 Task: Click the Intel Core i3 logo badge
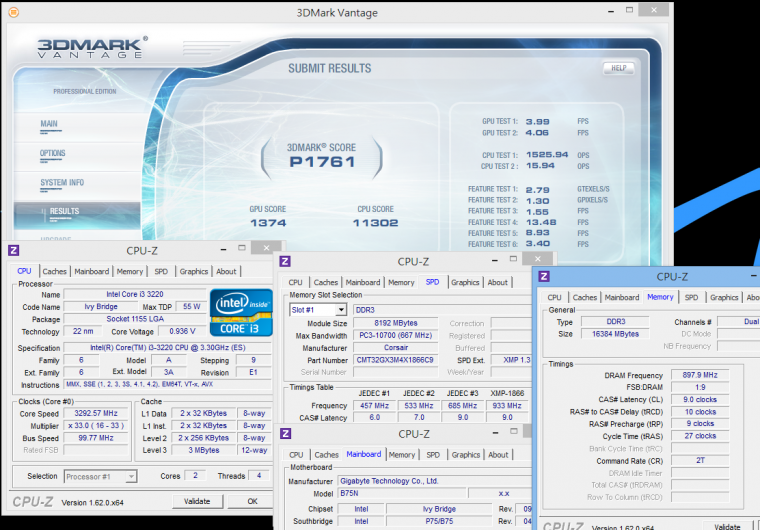pos(241,312)
